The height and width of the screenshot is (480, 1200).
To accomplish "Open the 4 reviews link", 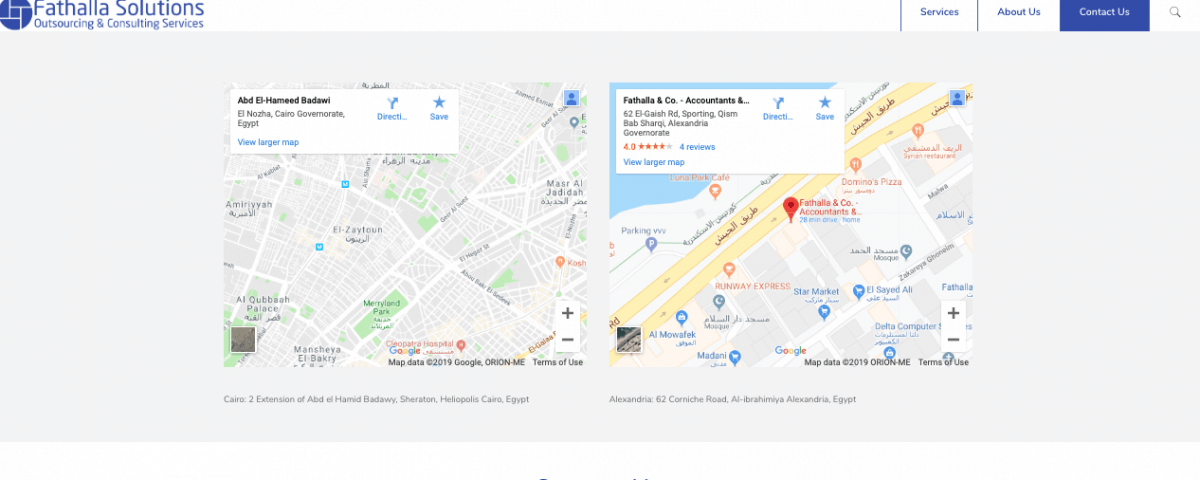I will click(x=697, y=147).
